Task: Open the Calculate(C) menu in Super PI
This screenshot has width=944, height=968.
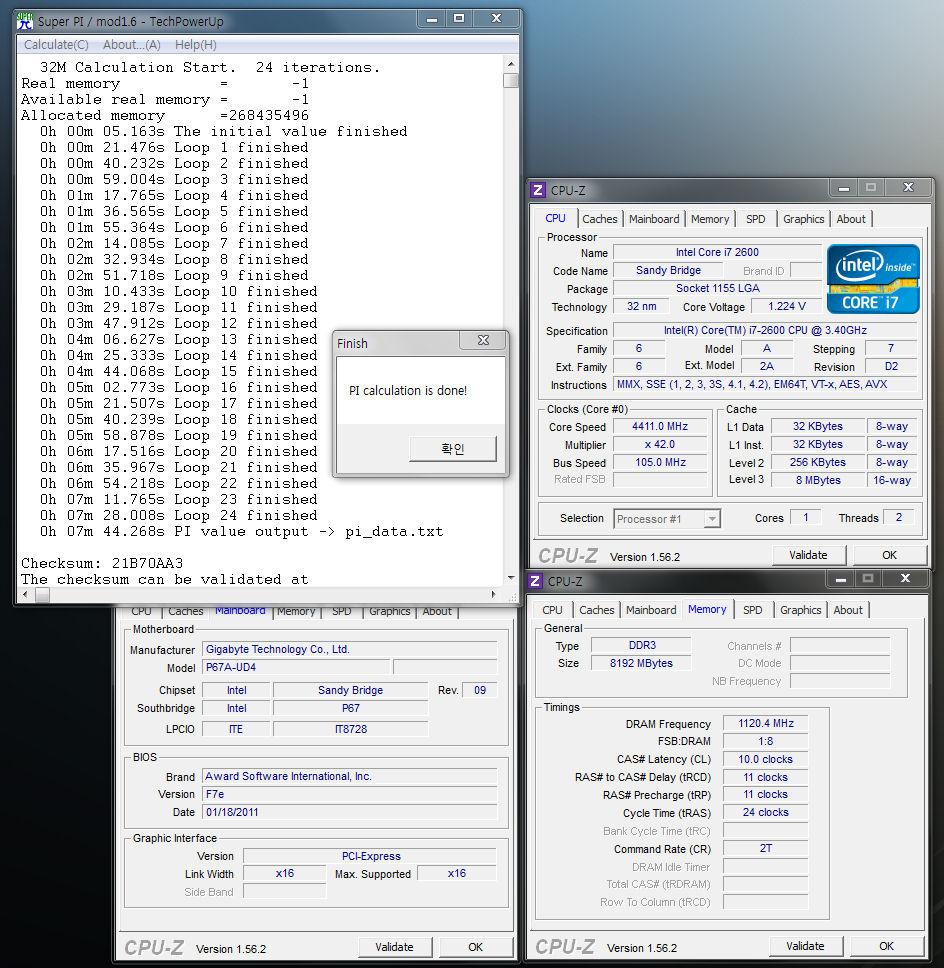Action: pos(56,44)
